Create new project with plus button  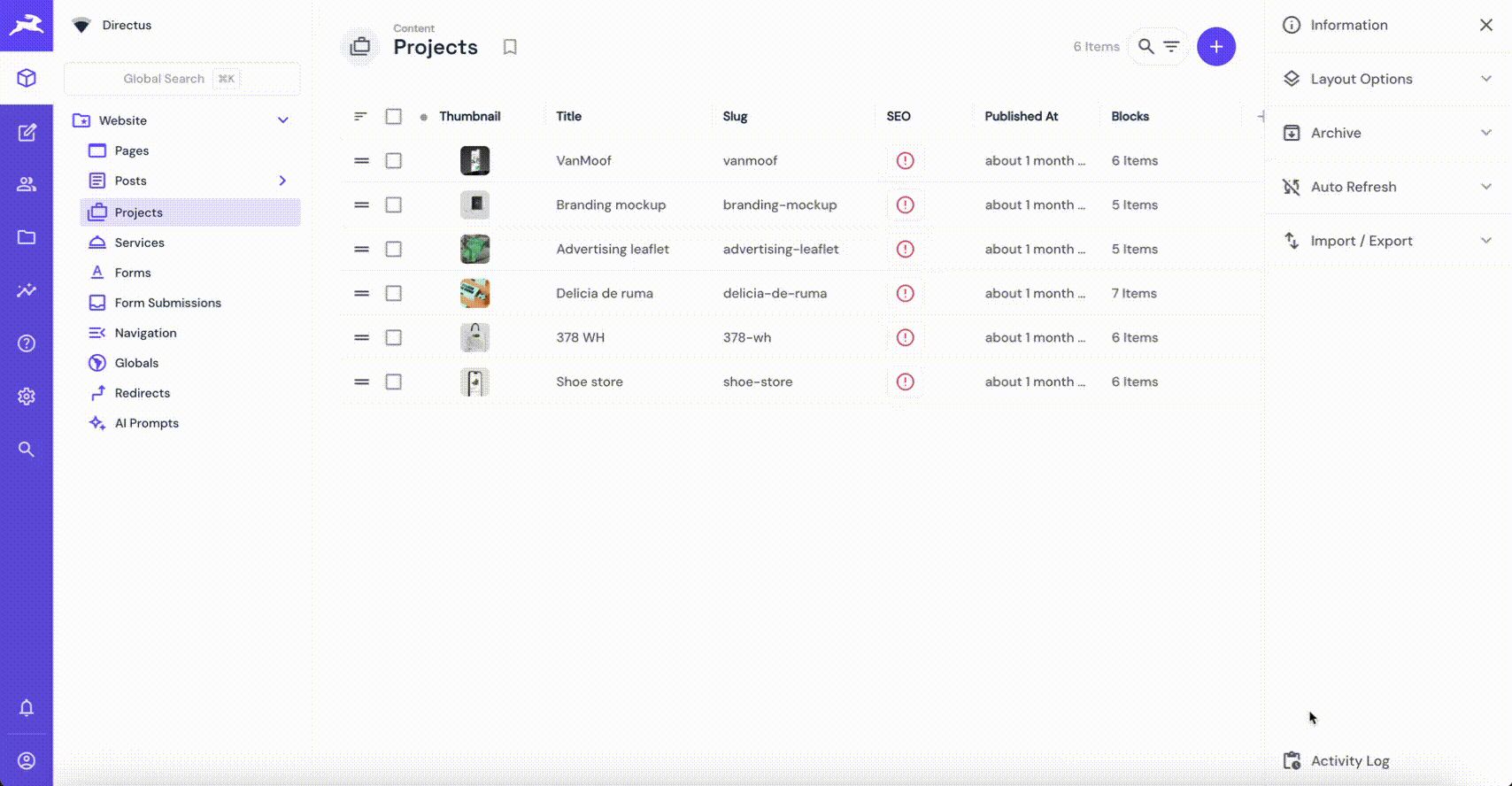(1216, 47)
